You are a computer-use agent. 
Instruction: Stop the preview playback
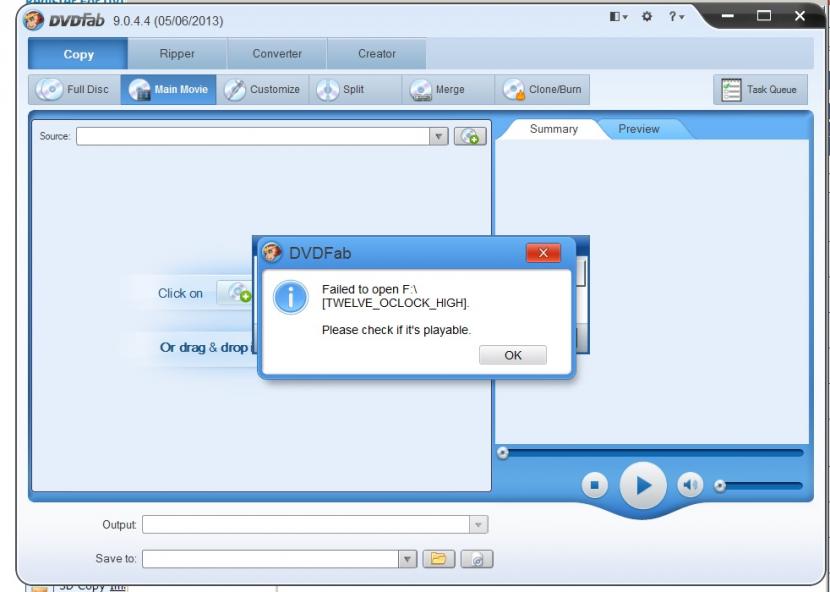click(594, 485)
